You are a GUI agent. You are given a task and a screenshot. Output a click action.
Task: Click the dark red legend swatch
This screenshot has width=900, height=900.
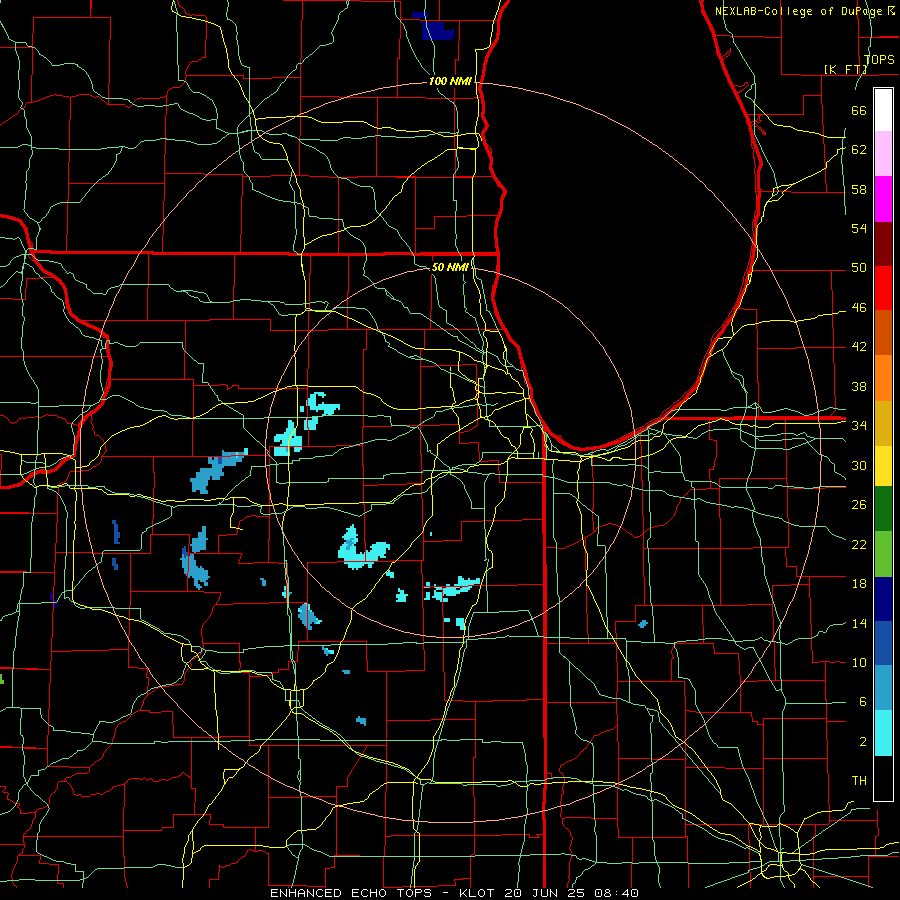click(883, 244)
